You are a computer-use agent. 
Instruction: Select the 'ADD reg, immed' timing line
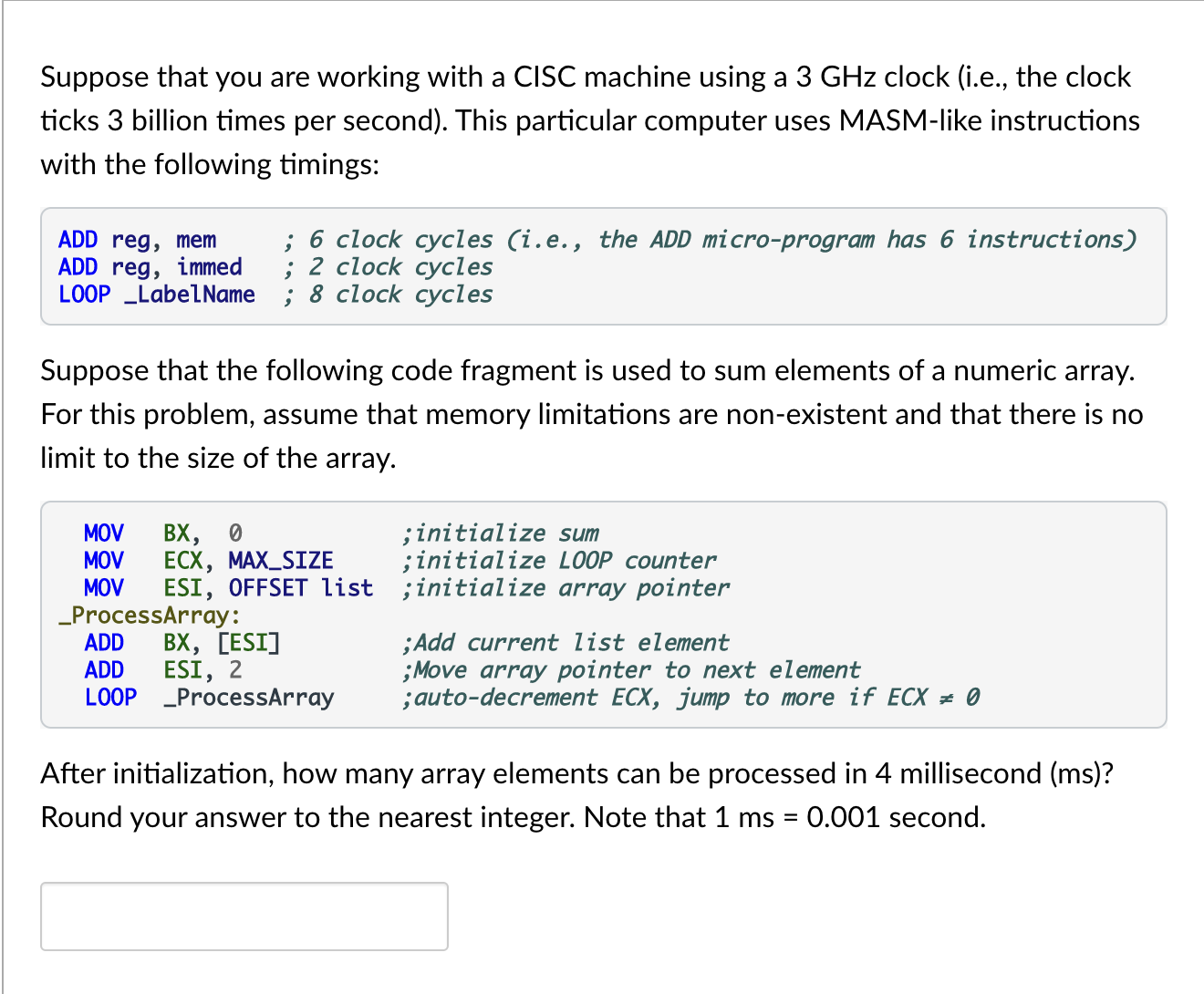point(275,267)
